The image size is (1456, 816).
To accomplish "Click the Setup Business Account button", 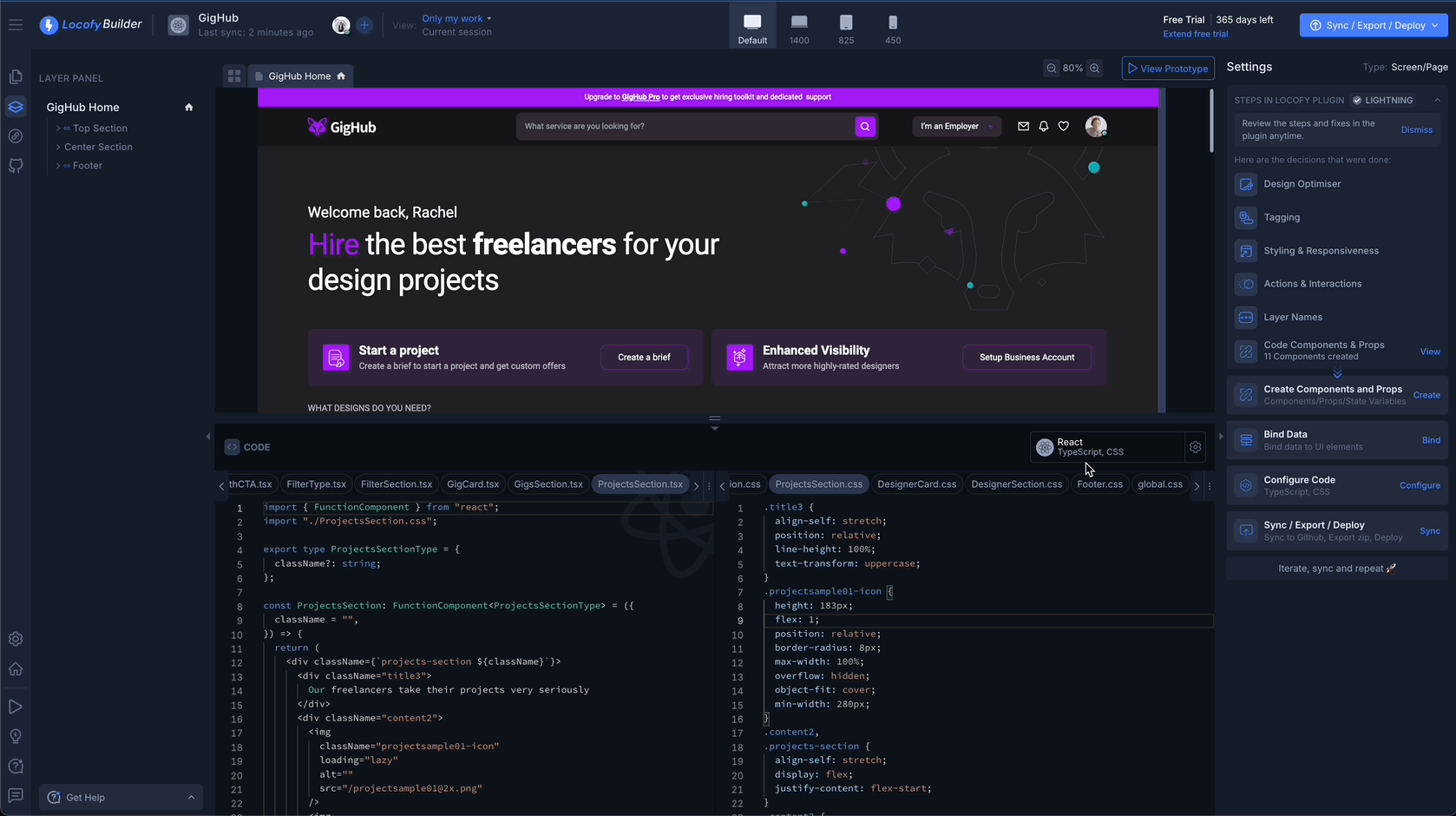I will (x=1026, y=358).
